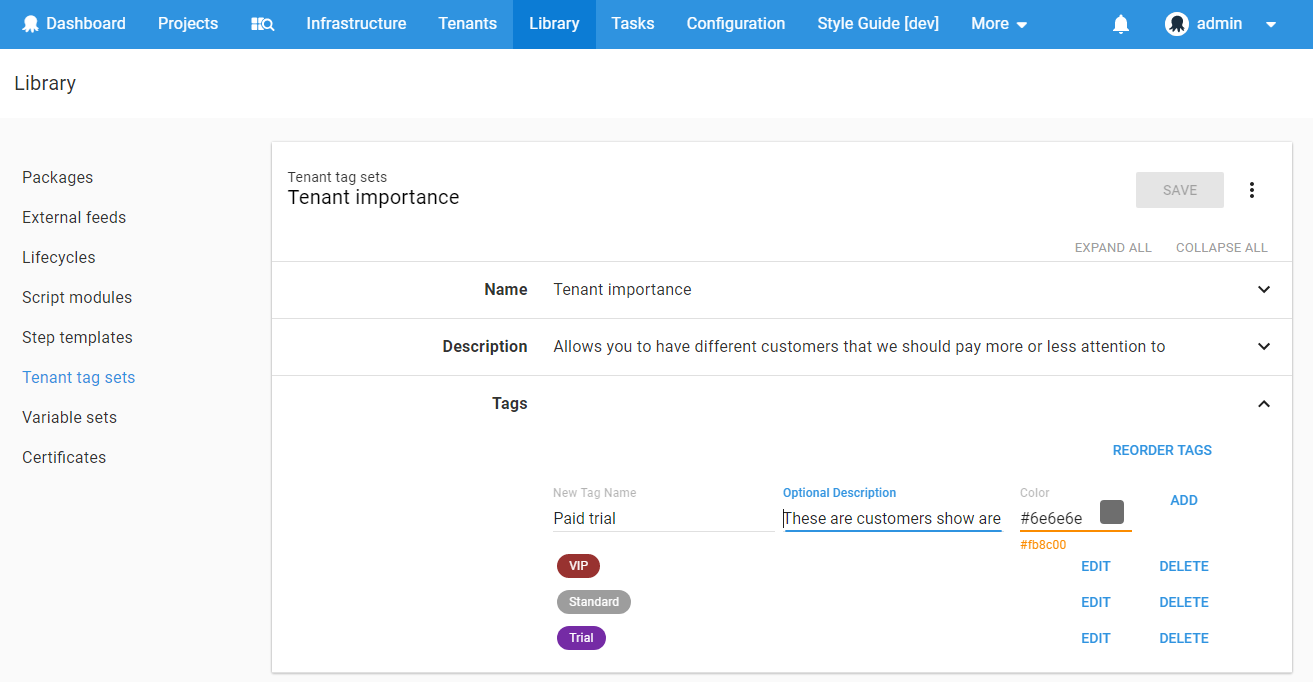This screenshot has width=1313, height=682.
Task: Collapse the Tags section chevron
Action: pyautogui.click(x=1264, y=404)
